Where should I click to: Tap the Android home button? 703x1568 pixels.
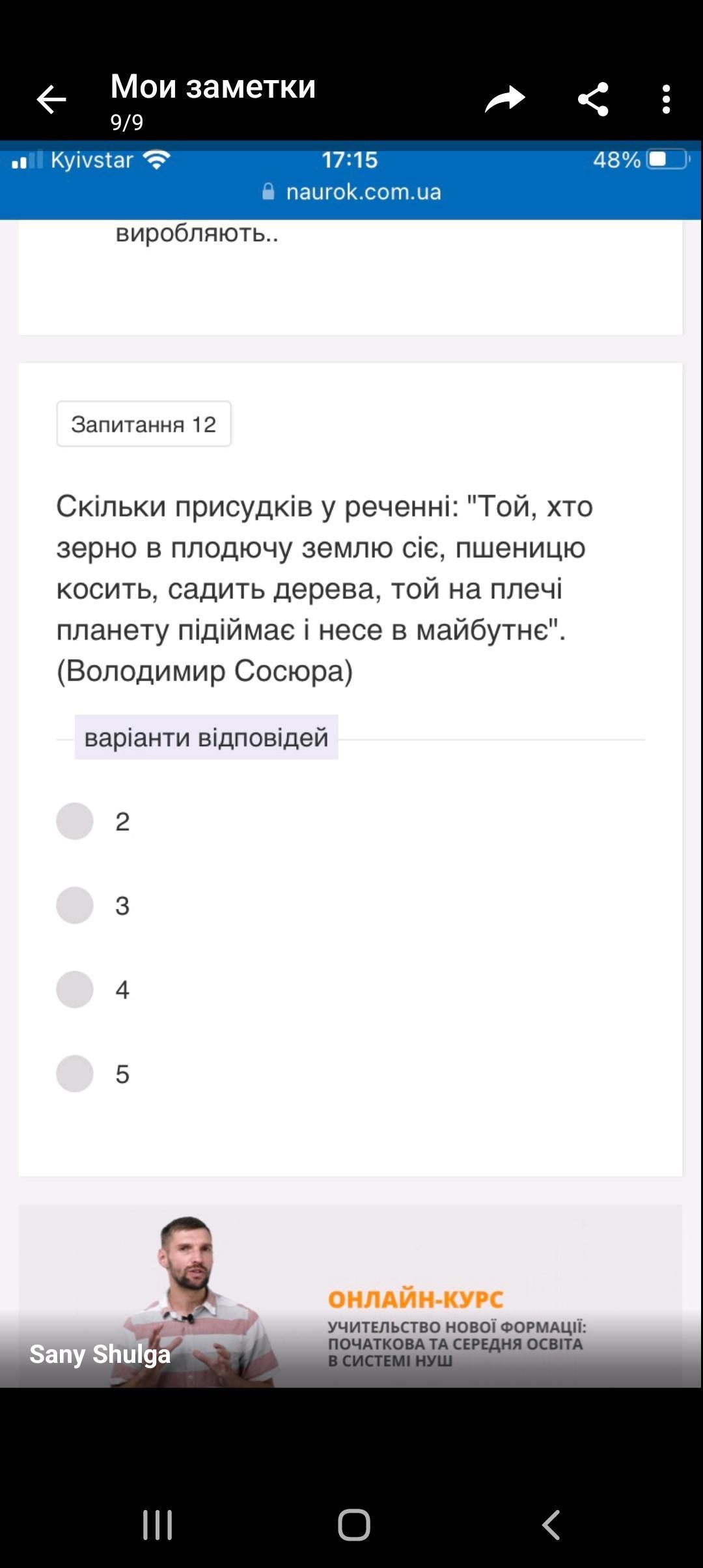coord(353,1524)
